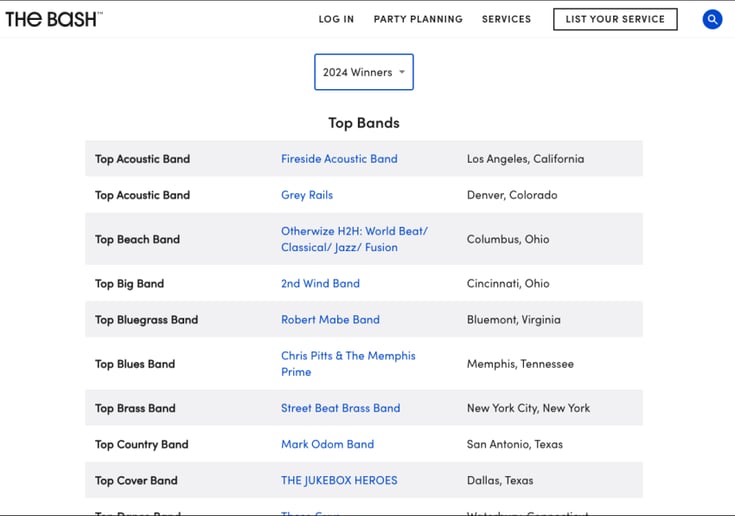
Task: Open Chris Pitts & The Memphis Prime link
Action: point(348,364)
